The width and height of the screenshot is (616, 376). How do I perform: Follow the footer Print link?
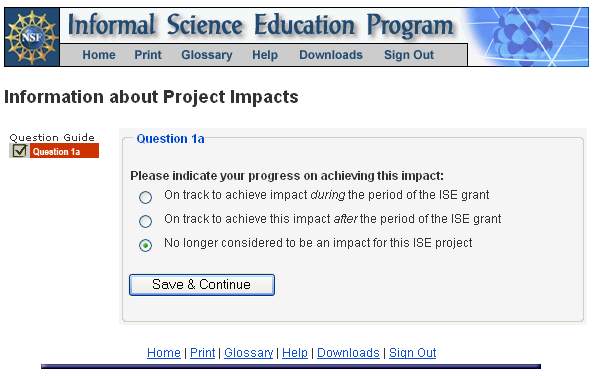point(203,353)
